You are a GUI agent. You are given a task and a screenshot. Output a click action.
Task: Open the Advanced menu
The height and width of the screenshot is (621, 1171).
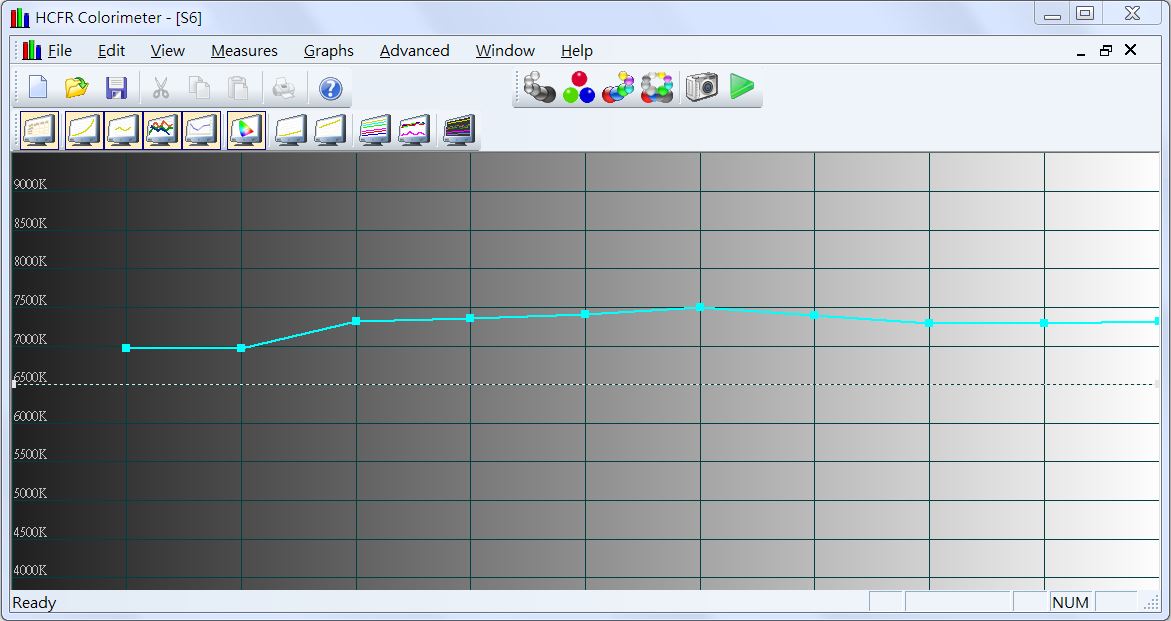point(414,51)
